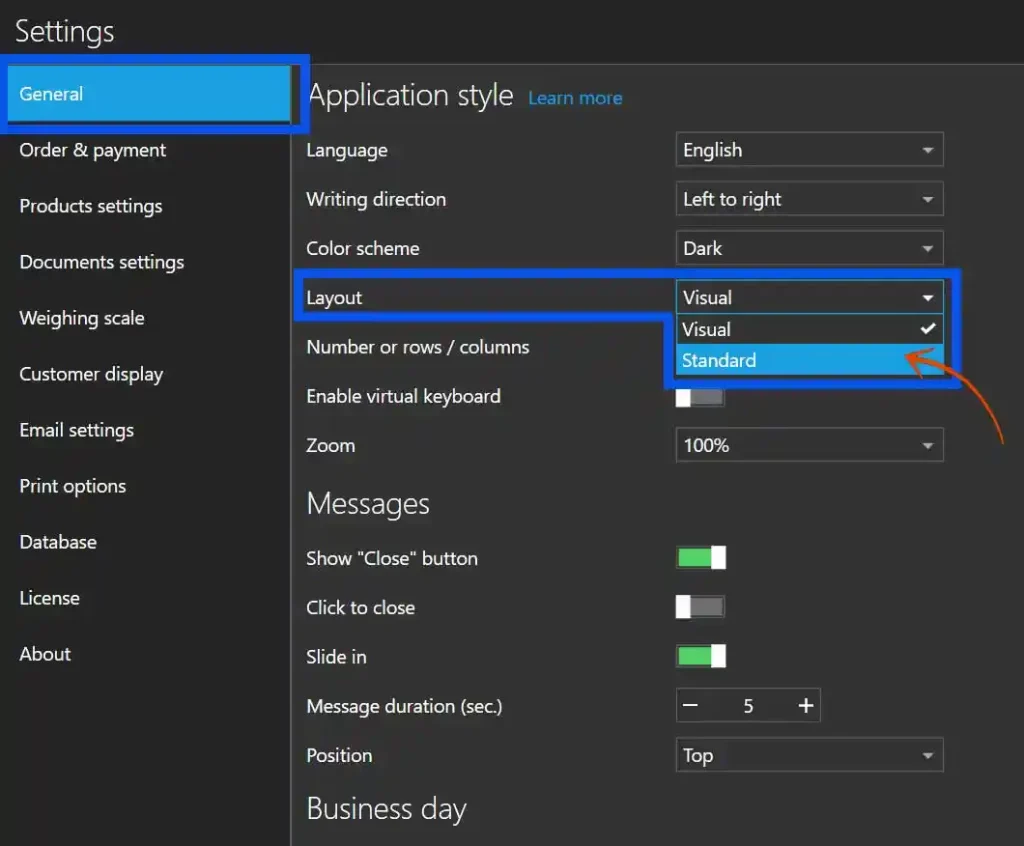1024x846 pixels.
Task: Open Documents settings
Action: pos(101,262)
